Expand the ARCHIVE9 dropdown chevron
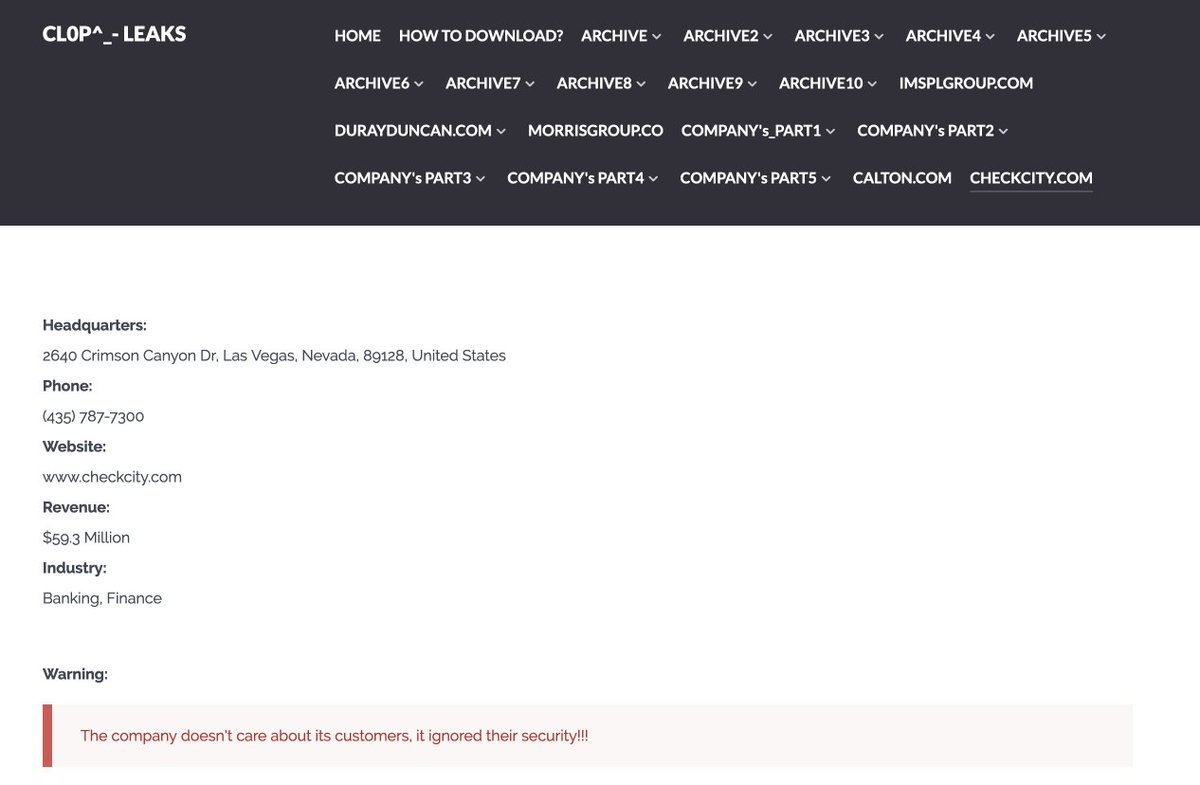Image resolution: width=1200 pixels, height=785 pixels. pyautogui.click(x=752, y=83)
